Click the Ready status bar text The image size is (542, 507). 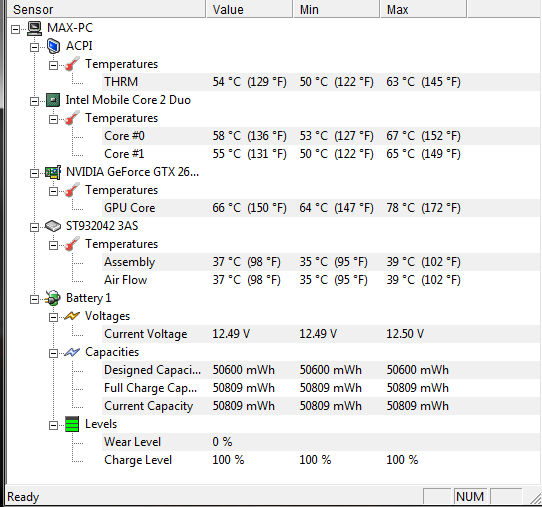coord(23,497)
